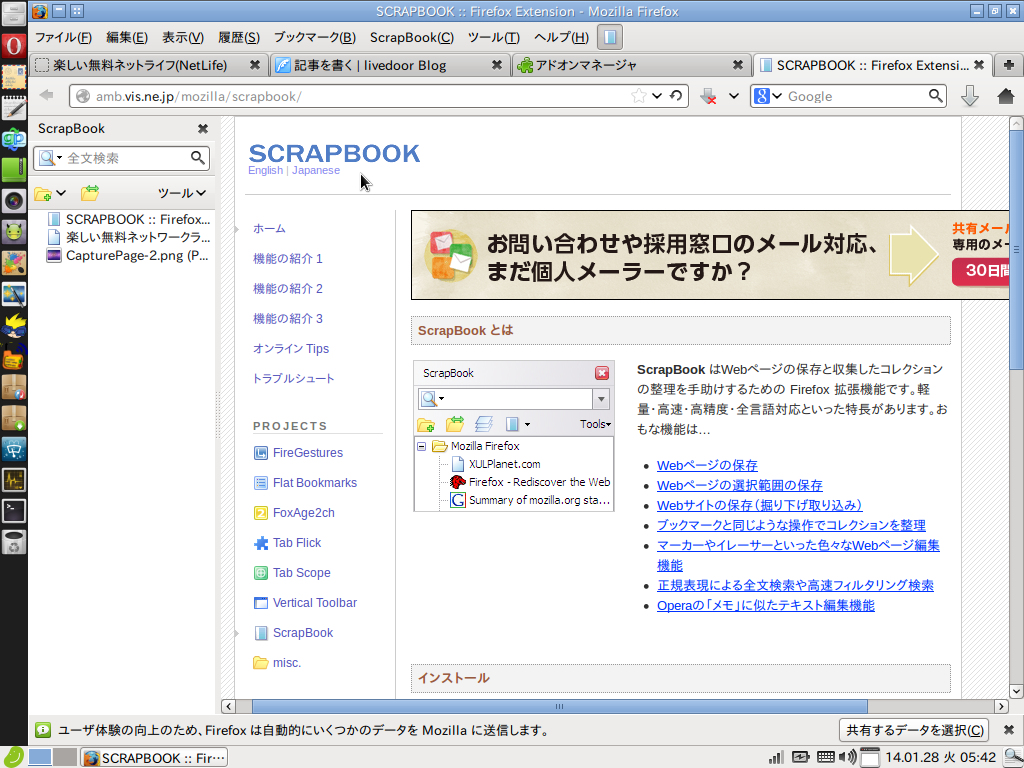Open the trash bin in the dock

(14, 542)
